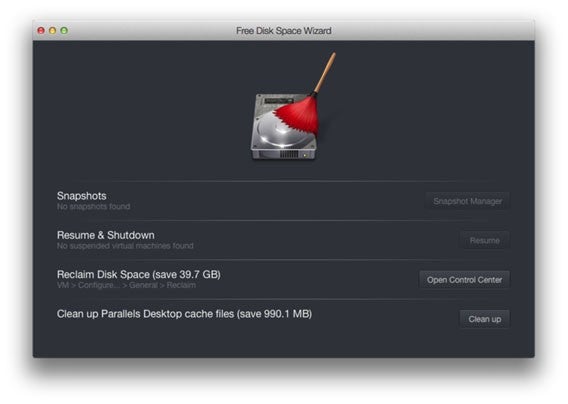The image size is (568, 404).
Task: Select the cache files save 990.1 MB text
Action: [x=184, y=314]
